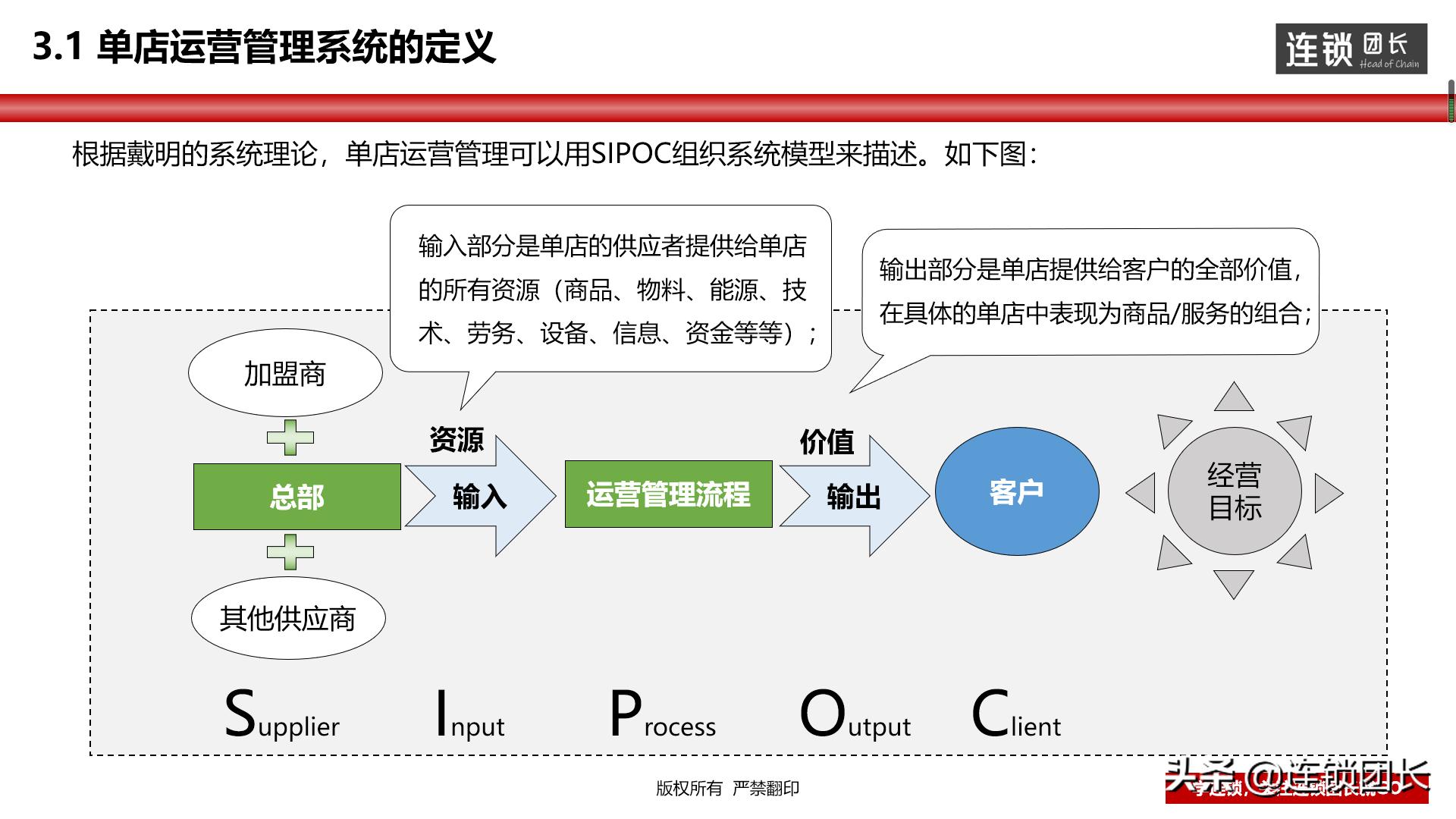
Task: Select the green plus icon above 总部
Action: 290,438
